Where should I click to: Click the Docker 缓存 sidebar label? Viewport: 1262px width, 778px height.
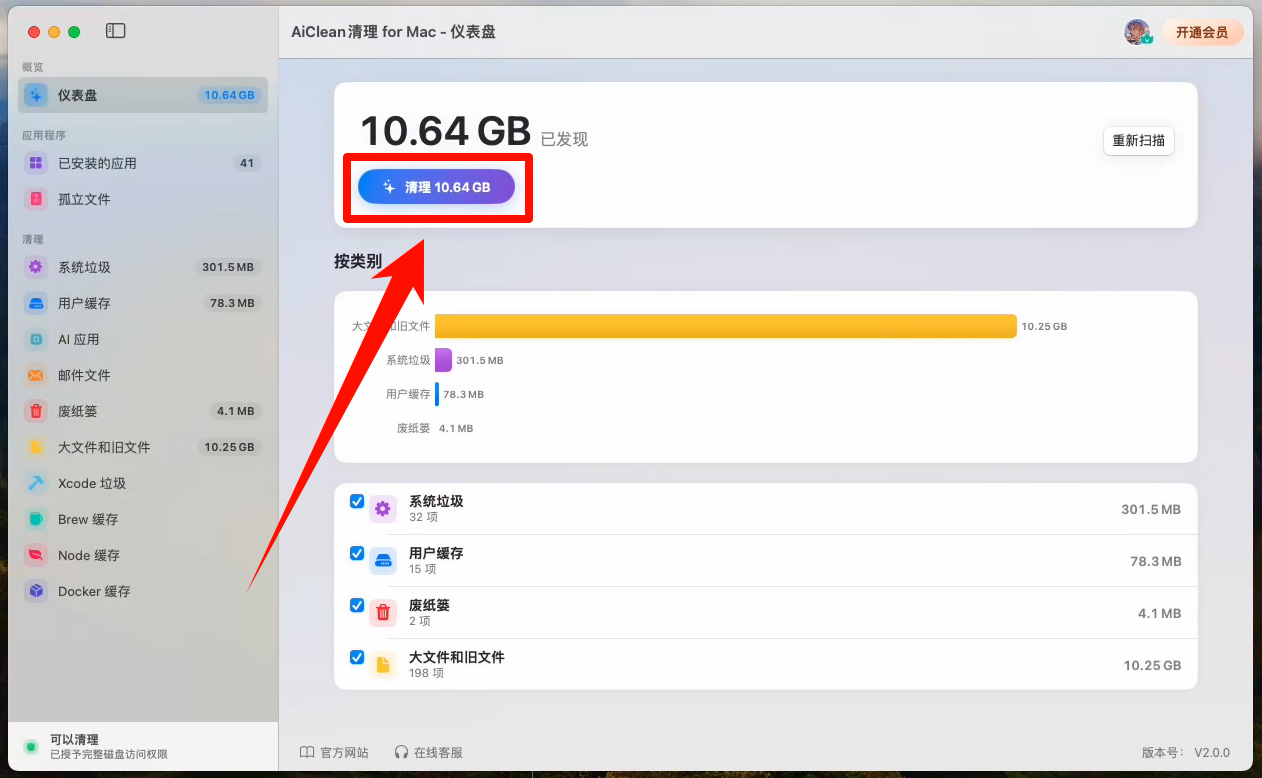pos(94,591)
